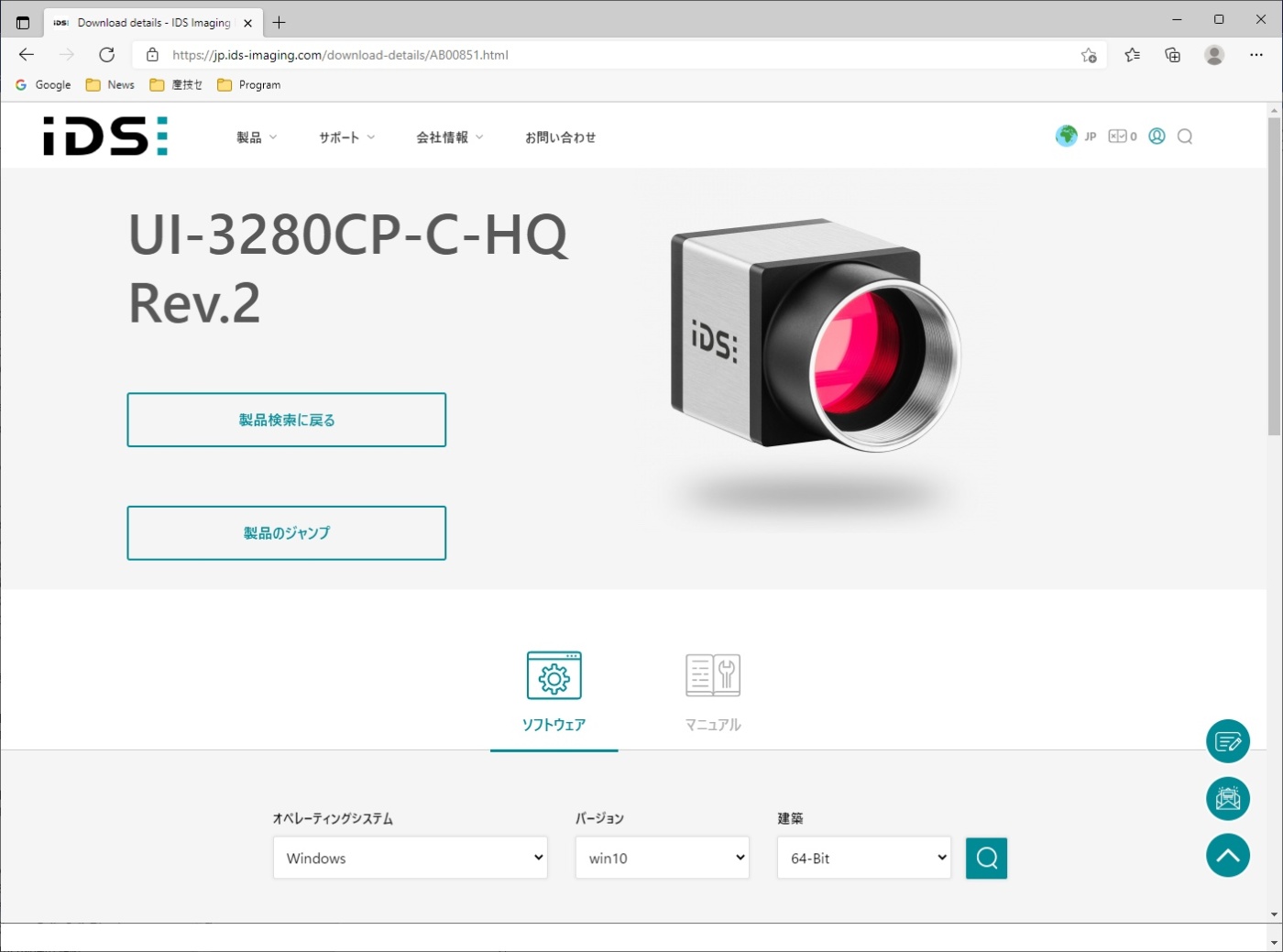Reload the page with refresh icon
This screenshot has width=1283, height=952.
(107, 55)
